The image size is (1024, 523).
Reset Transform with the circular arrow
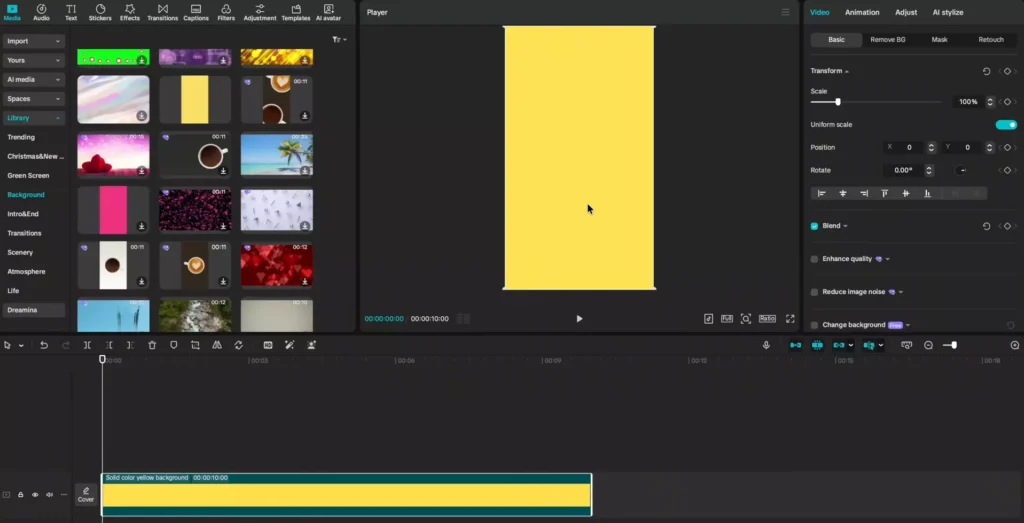click(x=986, y=71)
